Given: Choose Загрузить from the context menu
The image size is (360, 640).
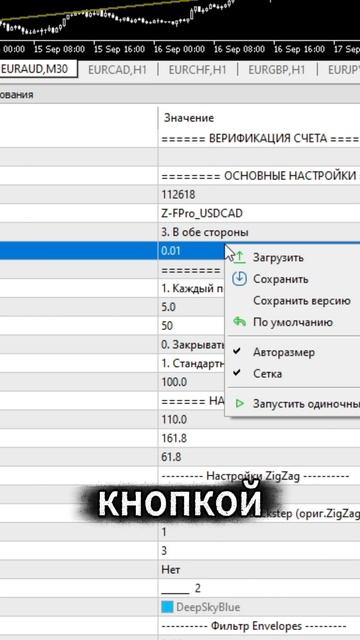Looking at the screenshot, I should pyautogui.click(x=278, y=258).
